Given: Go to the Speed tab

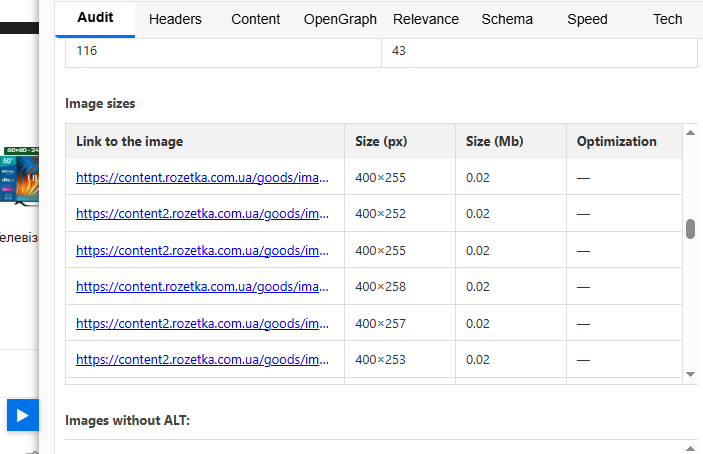Looking at the screenshot, I should click(x=587, y=19).
